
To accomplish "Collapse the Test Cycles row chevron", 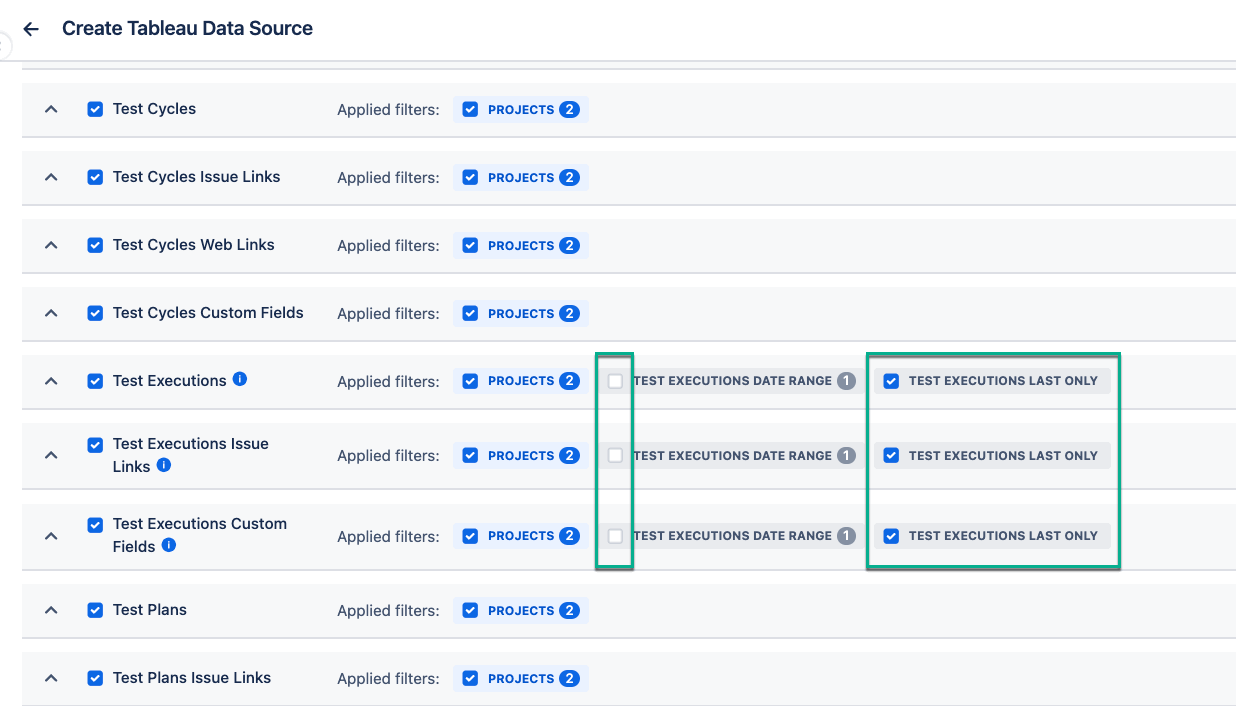I will point(52,109).
